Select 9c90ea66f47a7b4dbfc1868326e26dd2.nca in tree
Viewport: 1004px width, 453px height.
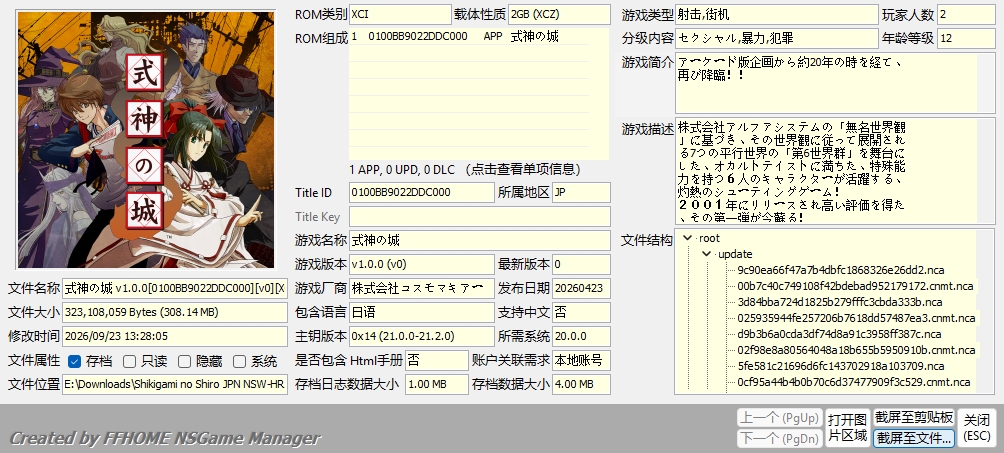(840, 270)
